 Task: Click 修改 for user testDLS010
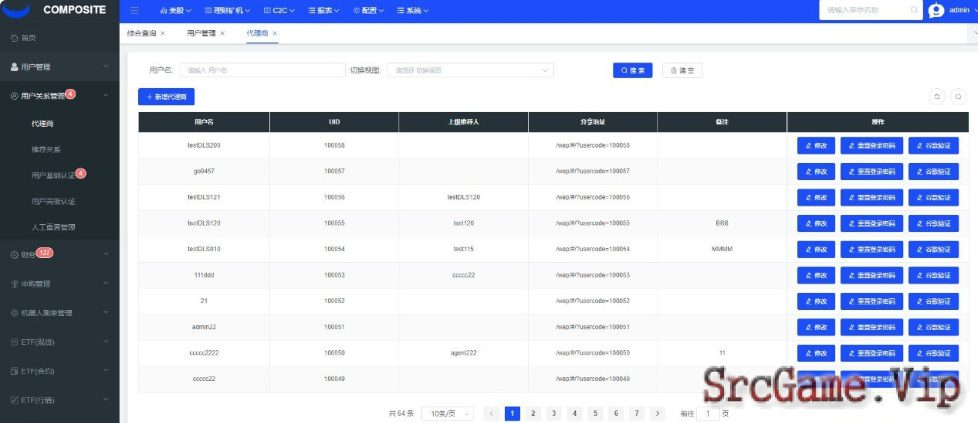pyautogui.click(x=816, y=249)
